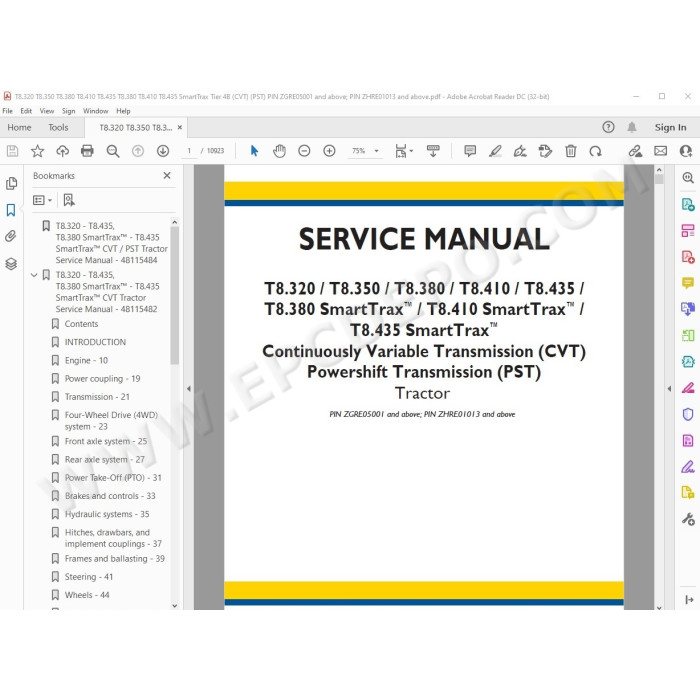The width and height of the screenshot is (700, 700).
Task: Share a link to the file icon
Action: (635, 151)
